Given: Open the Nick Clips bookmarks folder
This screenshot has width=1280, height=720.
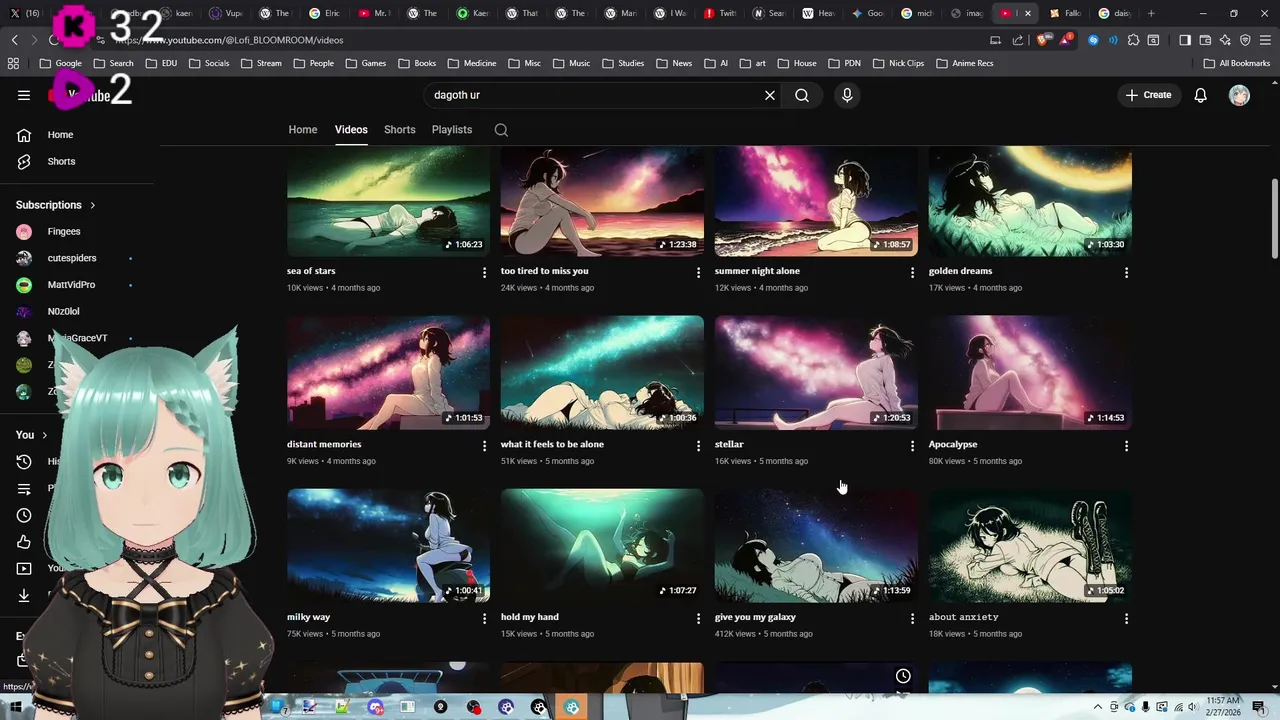Looking at the screenshot, I should [898, 63].
